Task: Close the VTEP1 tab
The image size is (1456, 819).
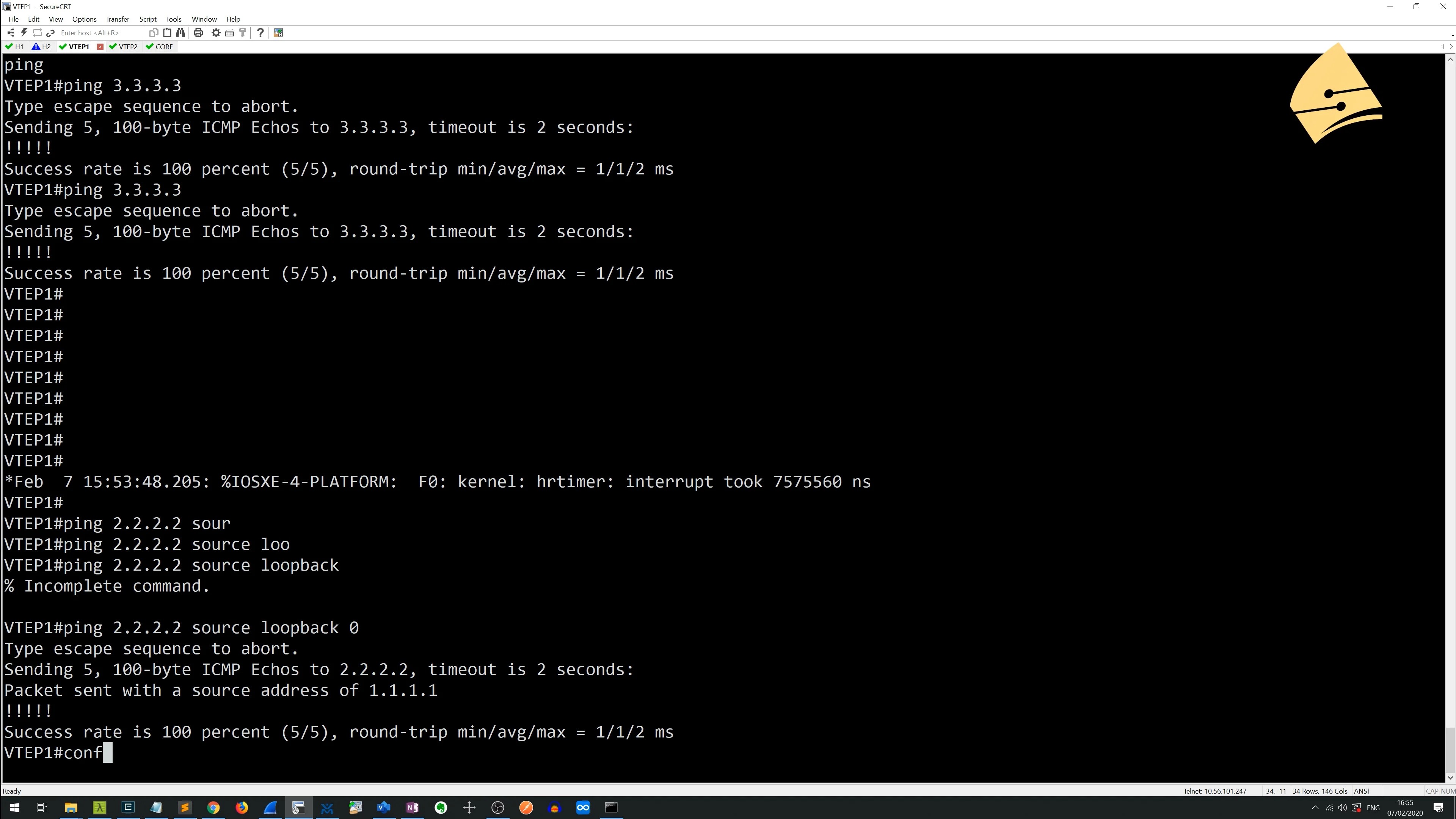Action: click(x=100, y=47)
